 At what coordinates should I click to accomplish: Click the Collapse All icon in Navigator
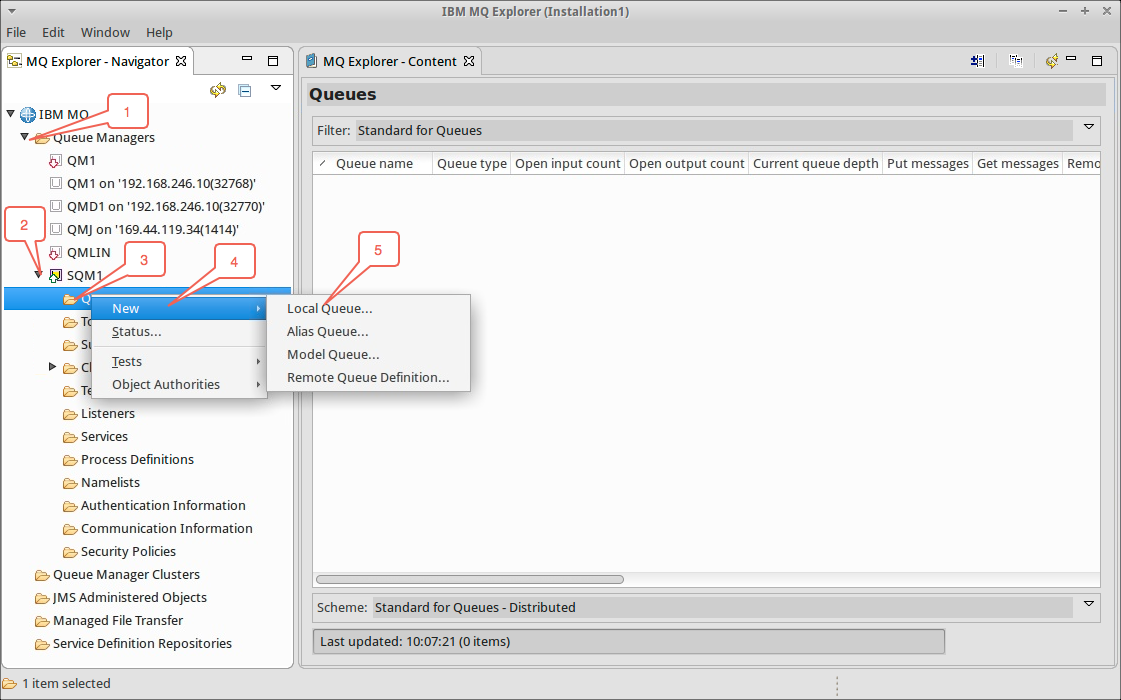[245, 91]
